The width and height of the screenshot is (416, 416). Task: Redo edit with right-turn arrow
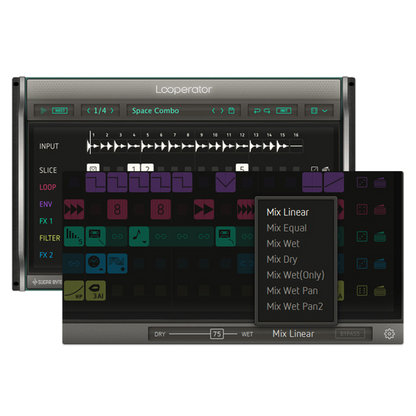click(267, 110)
